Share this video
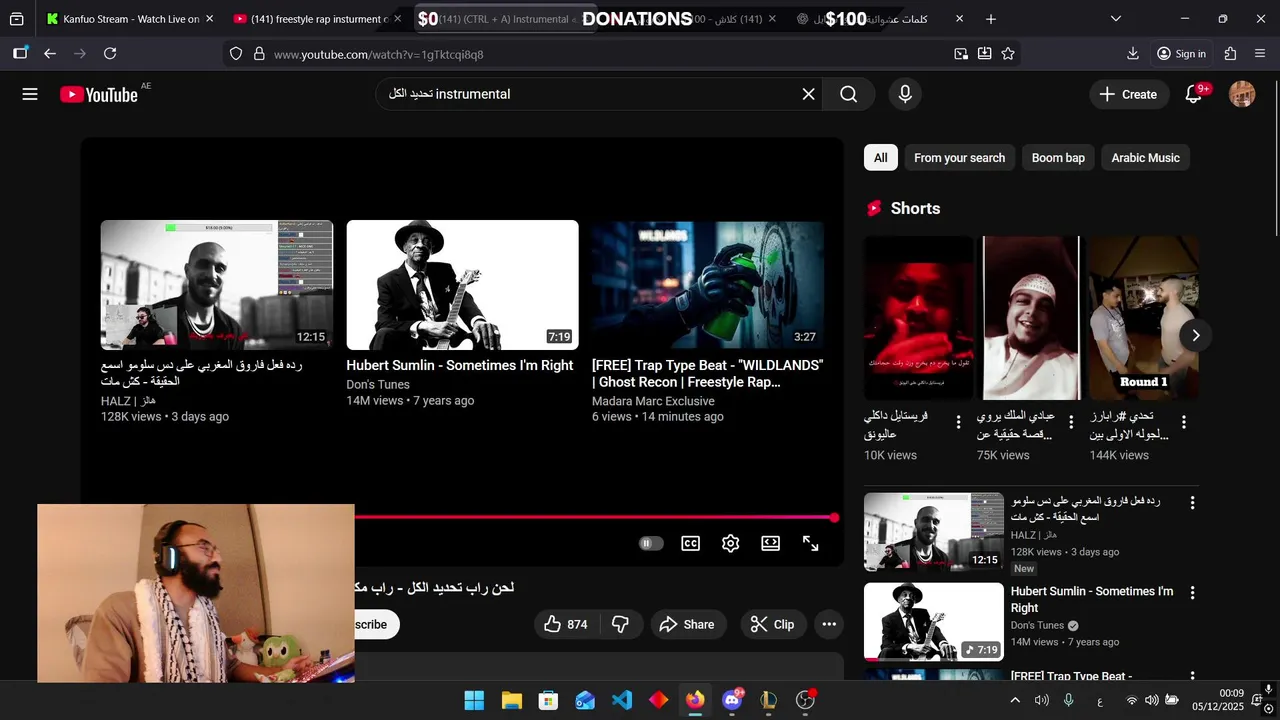 coord(687,624)
